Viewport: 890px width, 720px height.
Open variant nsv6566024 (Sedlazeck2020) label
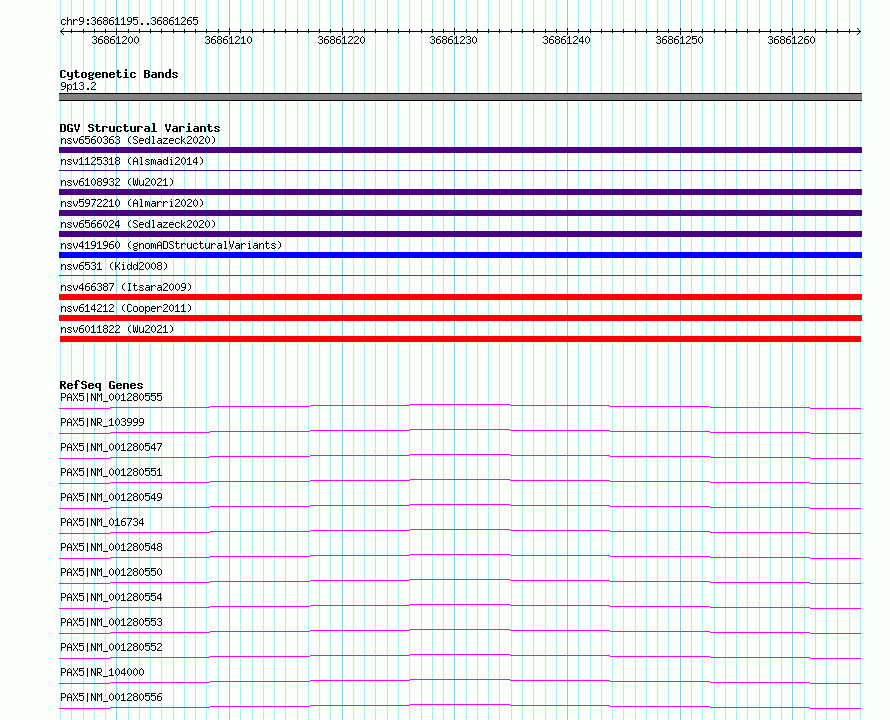[138, 224]
